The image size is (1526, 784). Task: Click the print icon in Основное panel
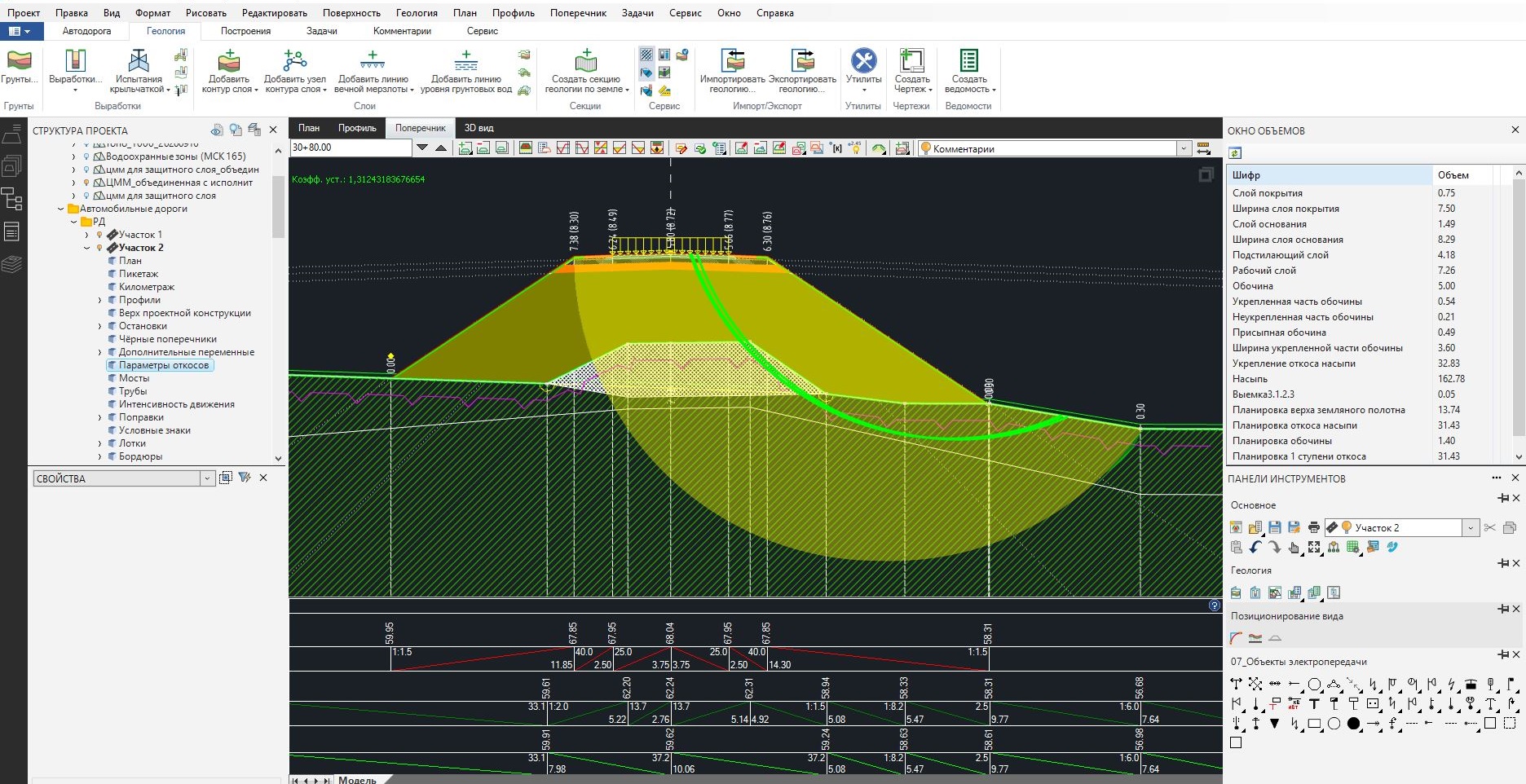coord(1313,527)
